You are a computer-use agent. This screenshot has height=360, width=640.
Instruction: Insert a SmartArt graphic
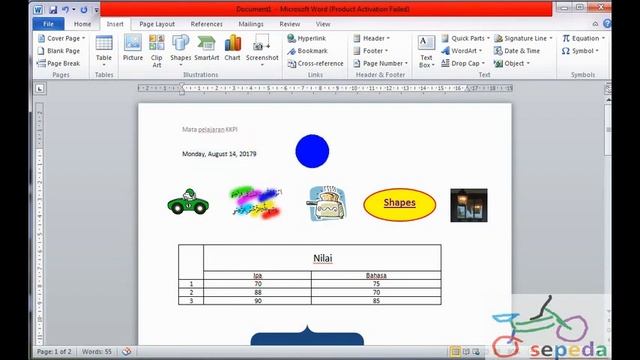pos(207,48)
